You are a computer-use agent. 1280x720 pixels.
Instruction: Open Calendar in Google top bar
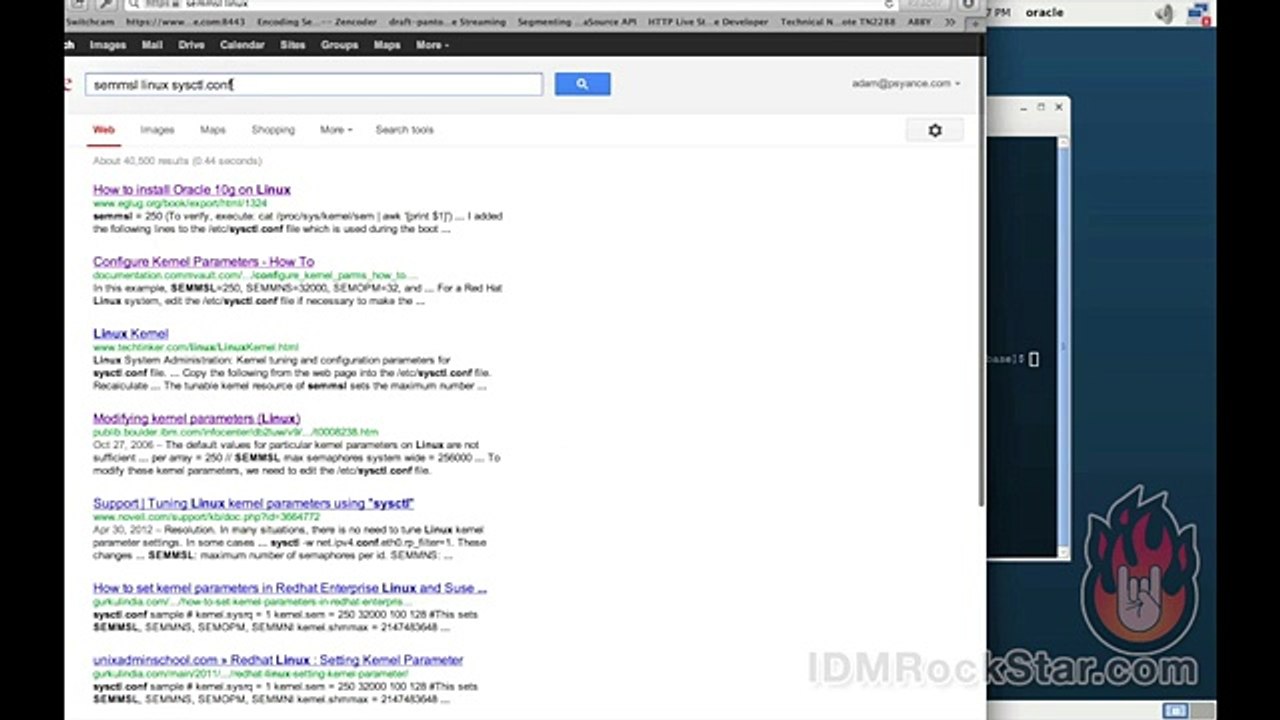(x=242, y=45)
